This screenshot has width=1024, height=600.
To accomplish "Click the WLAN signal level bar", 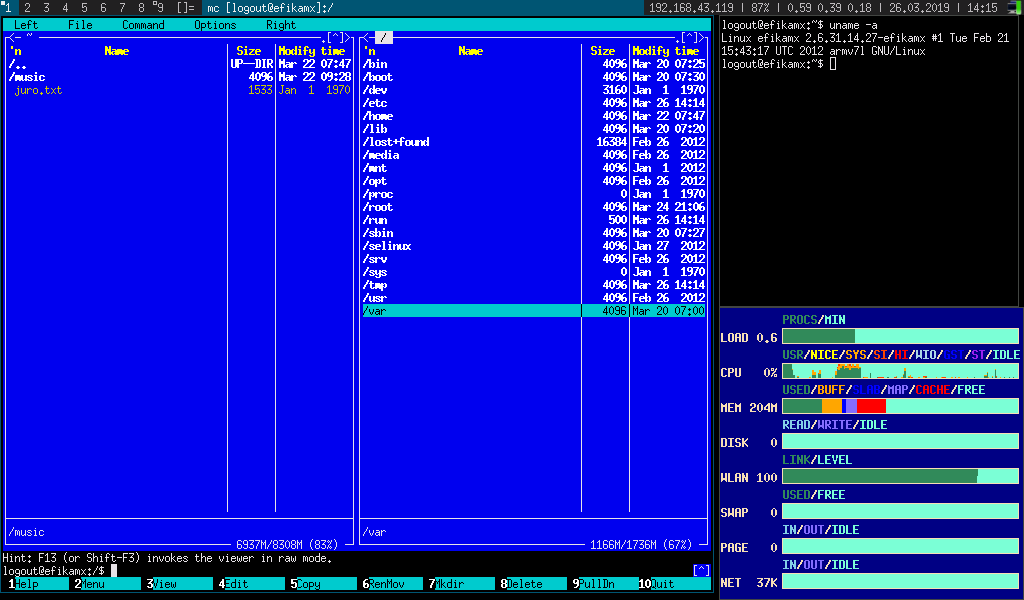I will (x=900, y=477).
